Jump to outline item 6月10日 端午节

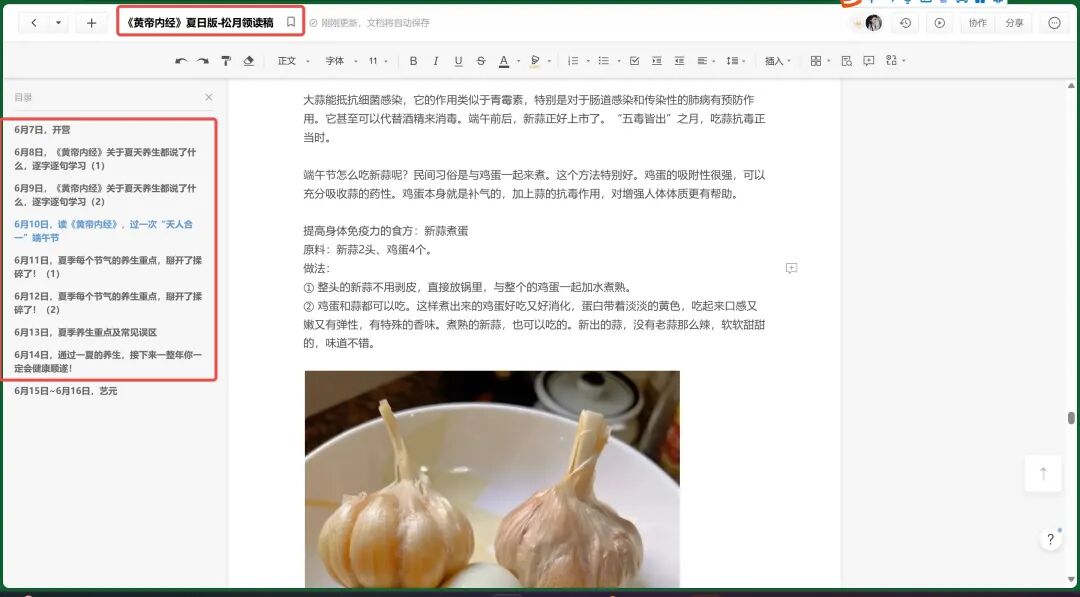point(103,231)
